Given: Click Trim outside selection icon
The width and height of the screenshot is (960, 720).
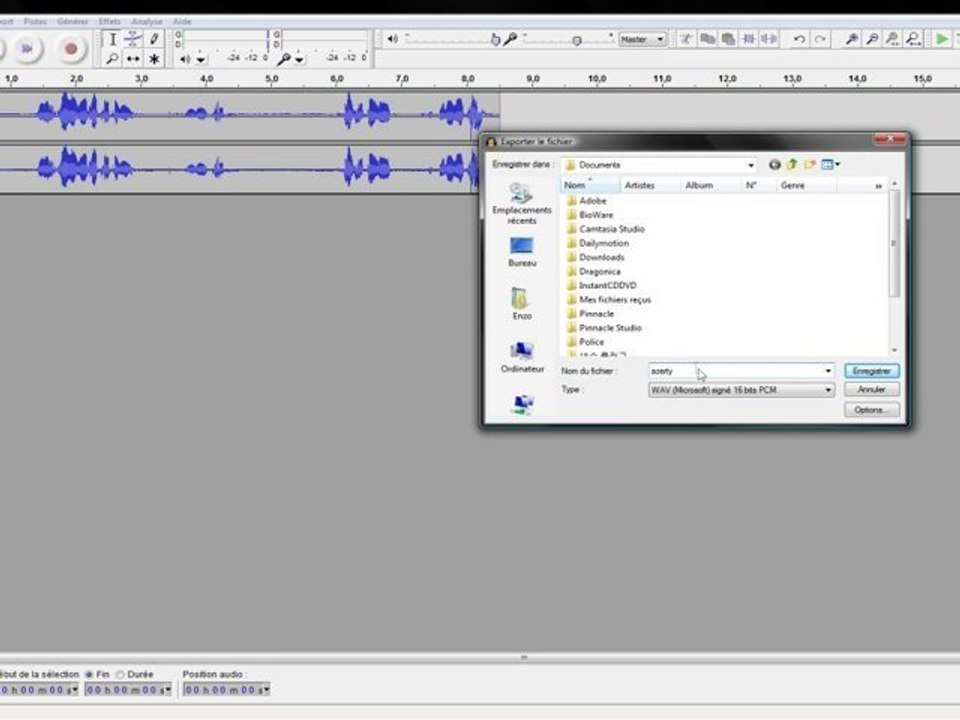Looking at the screenshot, I should coord(748,40).
